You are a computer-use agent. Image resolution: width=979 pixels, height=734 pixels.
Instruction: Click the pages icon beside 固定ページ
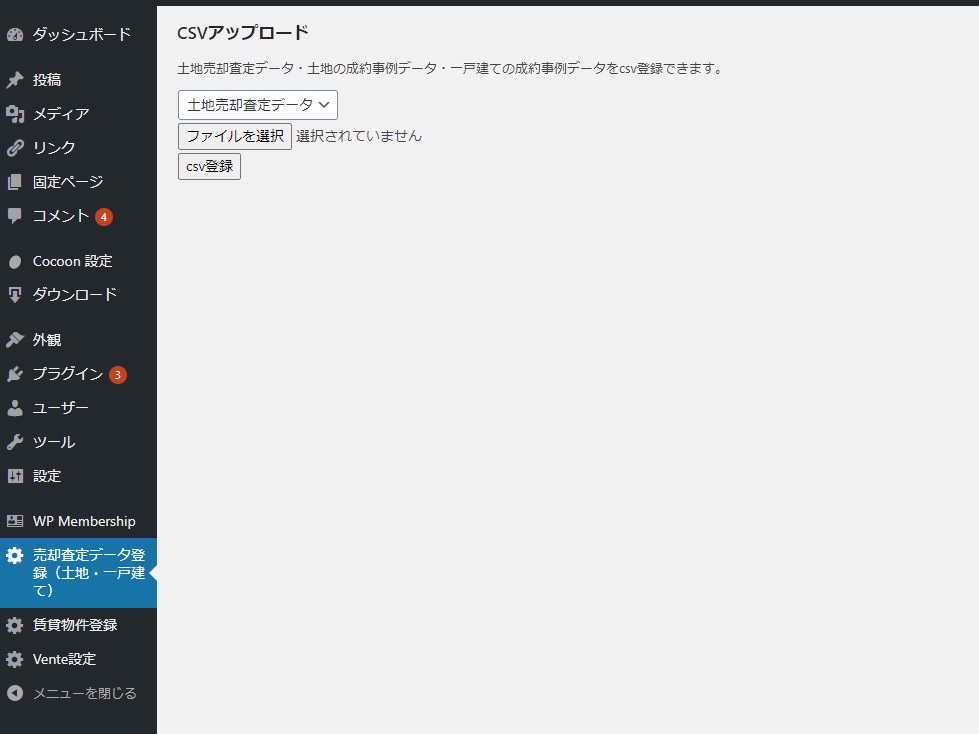coord(15,182)
